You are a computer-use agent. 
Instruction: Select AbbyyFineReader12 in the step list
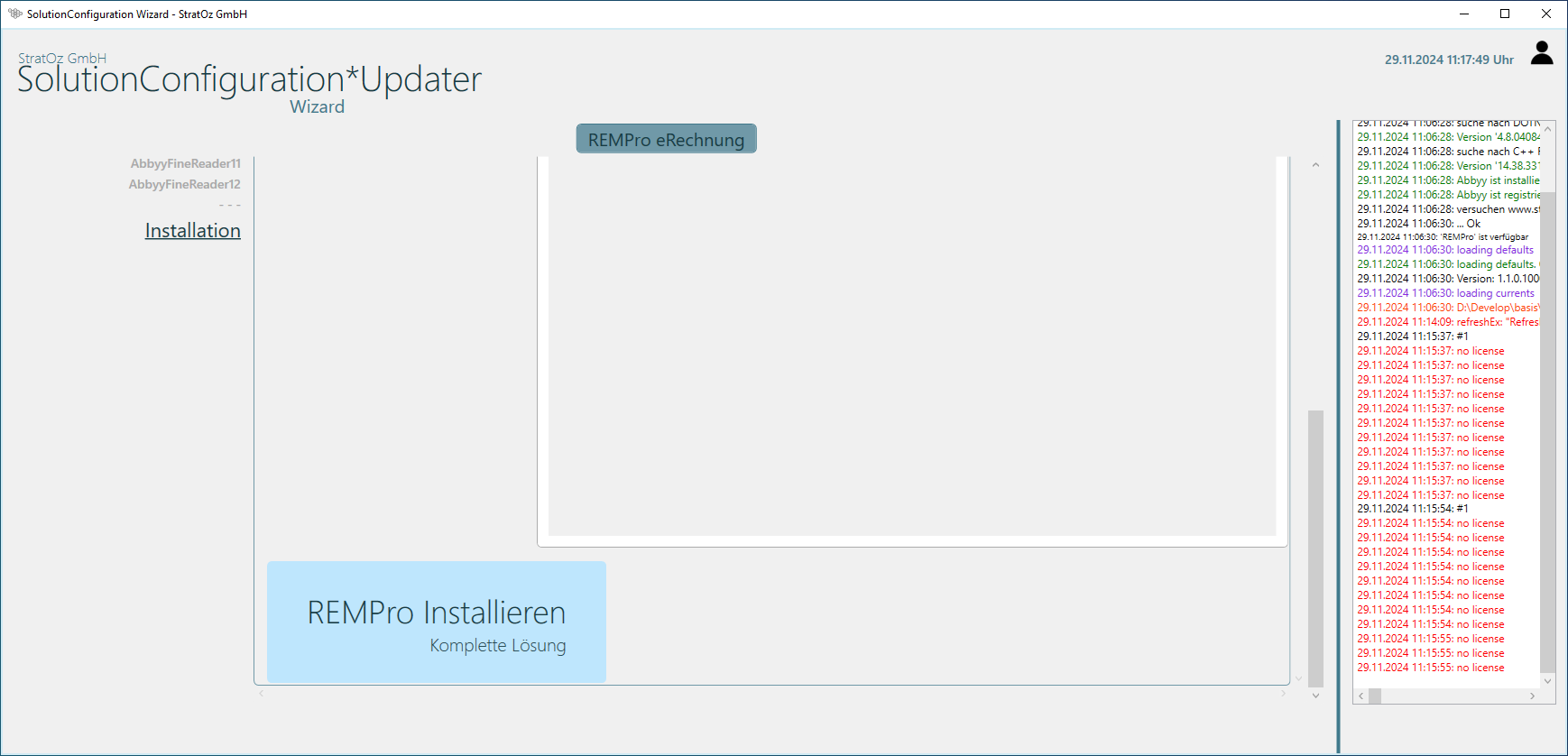click(184, 184)
